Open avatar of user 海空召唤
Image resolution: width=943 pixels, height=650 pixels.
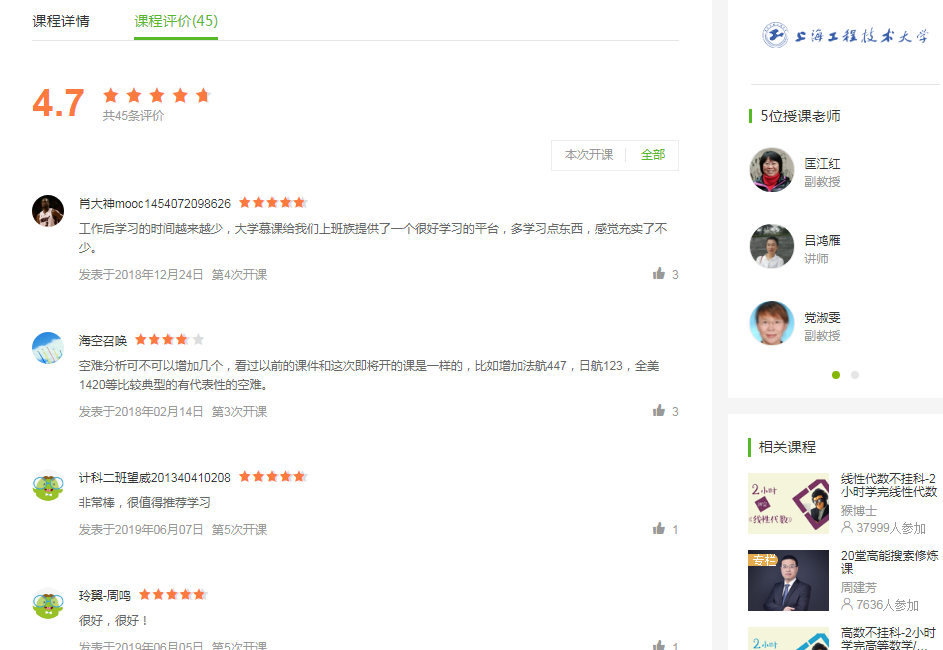(x=48, y=348)
